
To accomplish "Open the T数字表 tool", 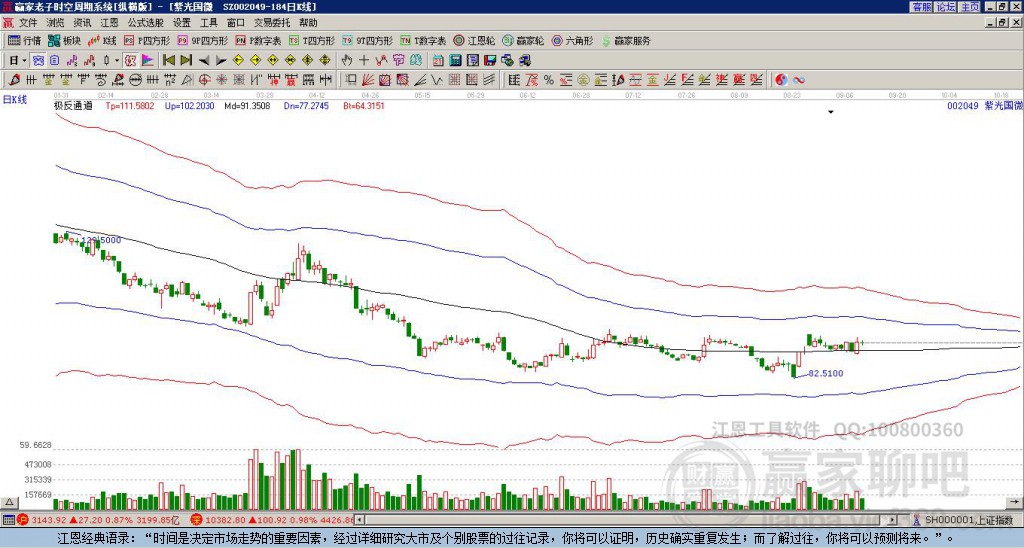I will pos(423,40).
